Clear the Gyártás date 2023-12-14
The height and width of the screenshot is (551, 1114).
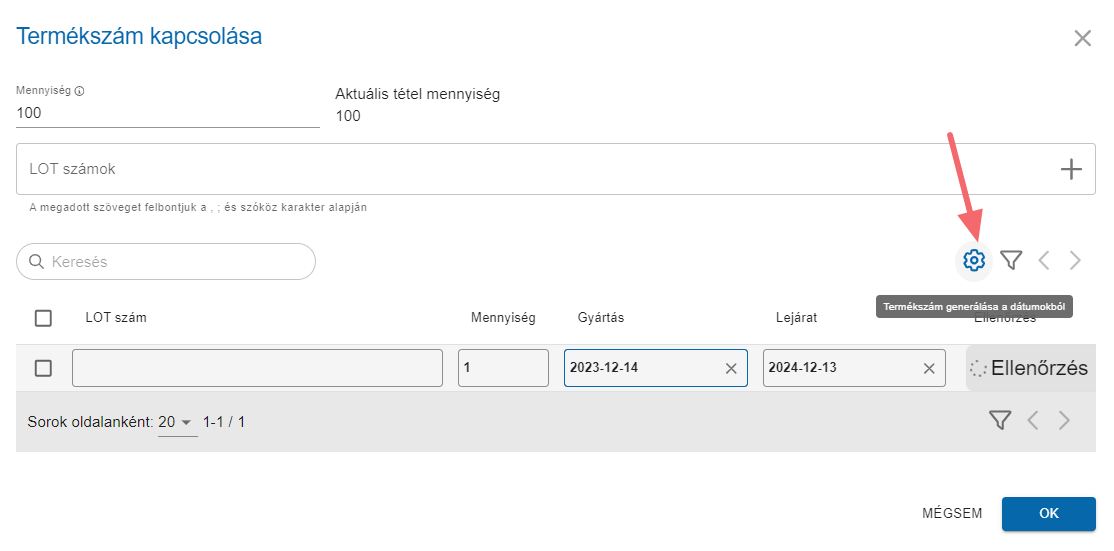730,368
